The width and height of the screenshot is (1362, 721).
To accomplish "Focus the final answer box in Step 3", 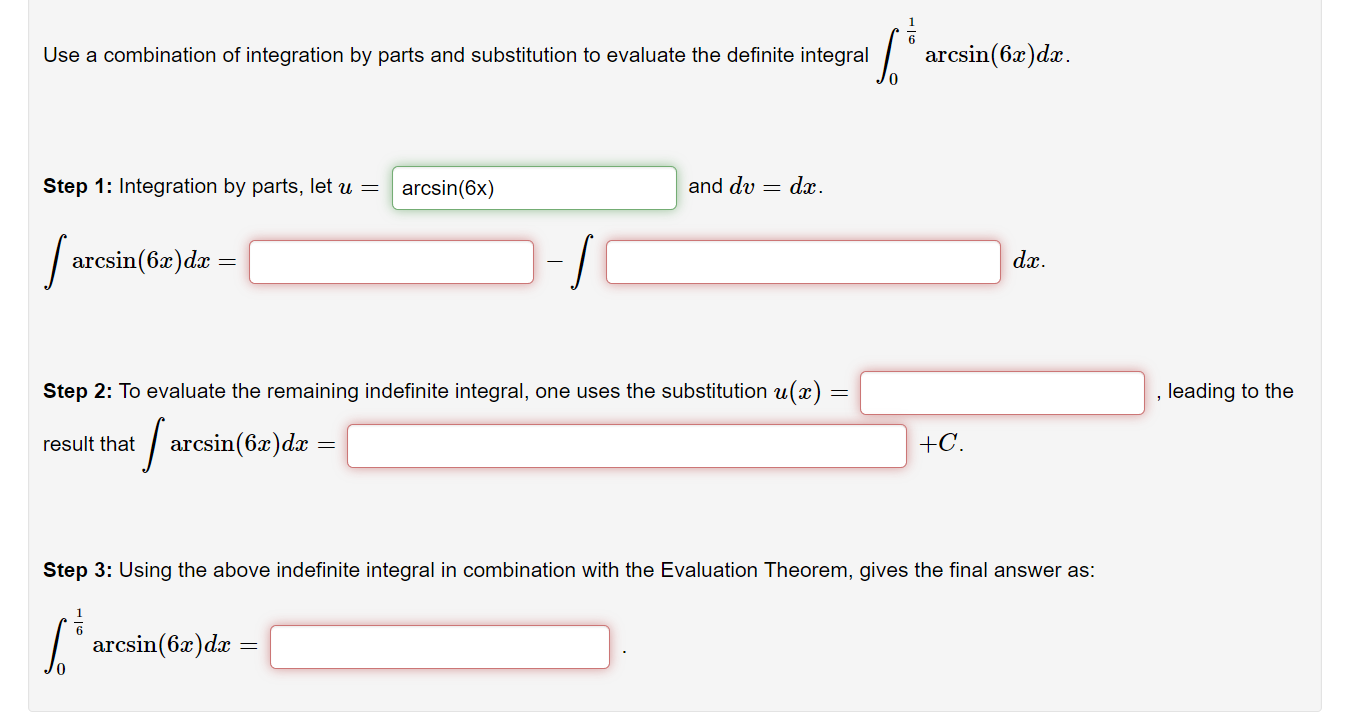I will pos(440,647).
